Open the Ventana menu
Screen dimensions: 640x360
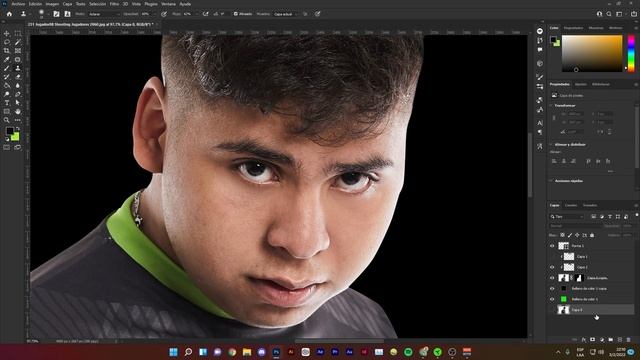168,4
